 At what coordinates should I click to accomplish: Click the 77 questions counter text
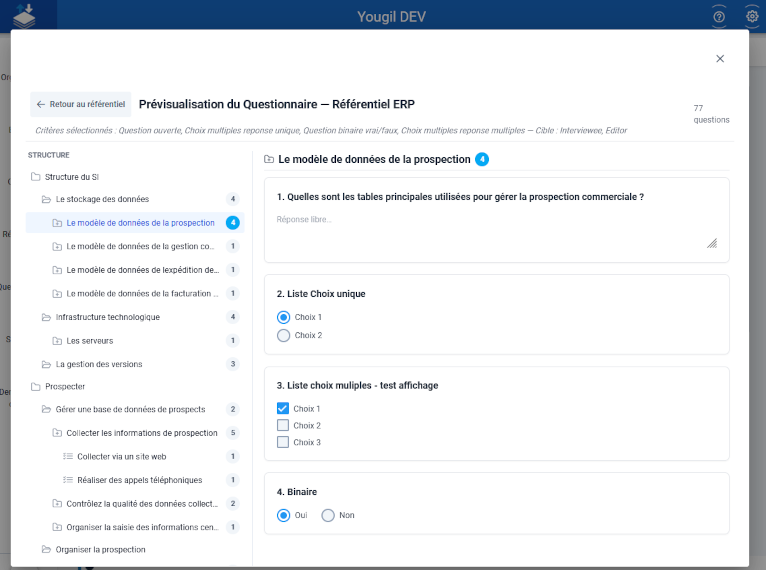(x=711, y=114)
